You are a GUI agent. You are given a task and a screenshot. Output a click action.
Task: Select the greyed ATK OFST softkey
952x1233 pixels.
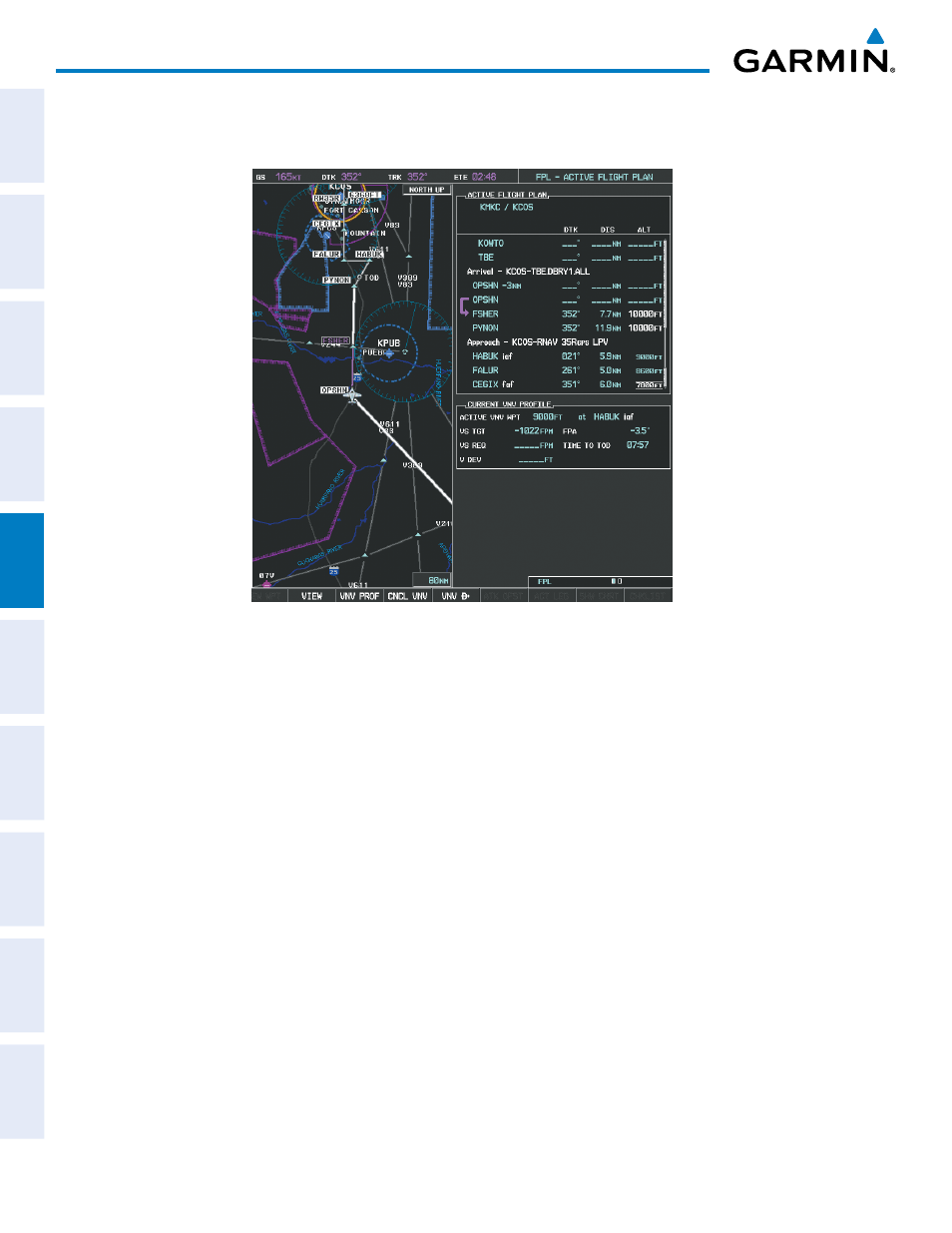pyautogui.click(x=504, y=596)
